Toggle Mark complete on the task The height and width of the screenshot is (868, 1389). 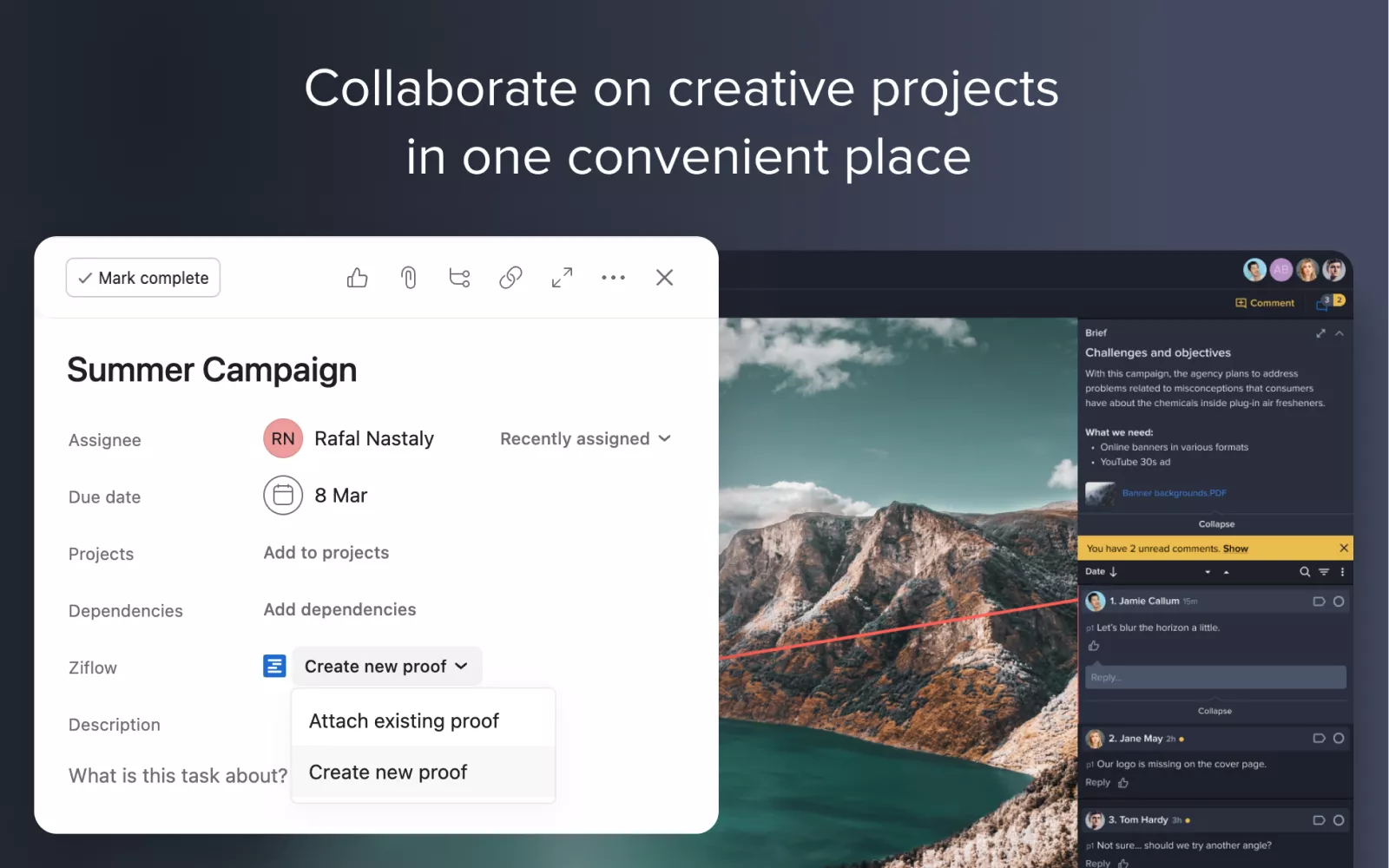[x=143, y=278]
